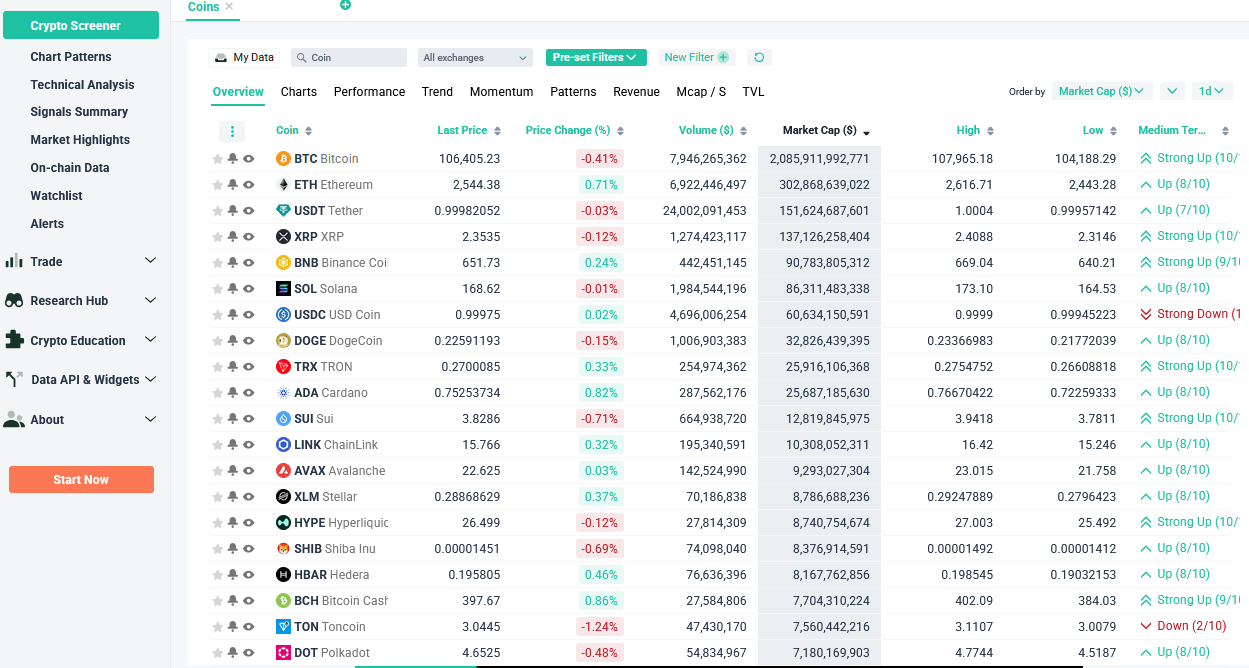
Task: Click the DogeCoin logo icon
Action: [x=283, y=341]
